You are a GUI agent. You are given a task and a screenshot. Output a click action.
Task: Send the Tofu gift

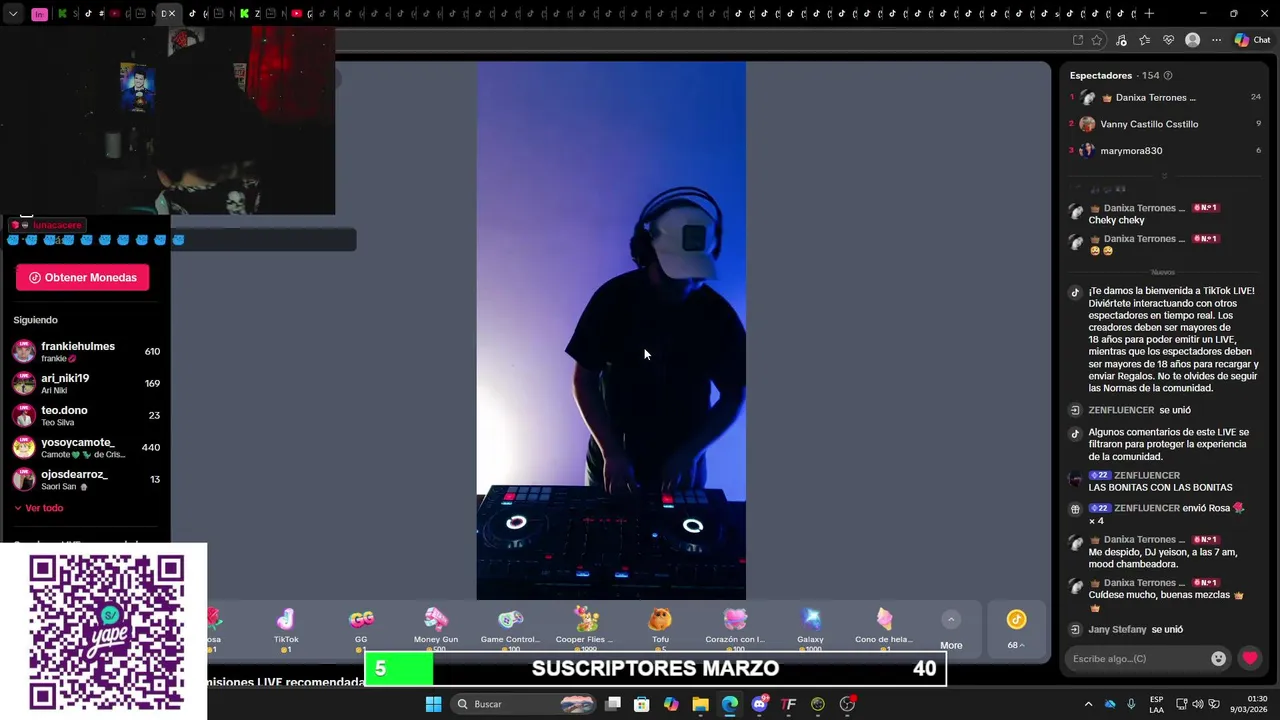660,628
